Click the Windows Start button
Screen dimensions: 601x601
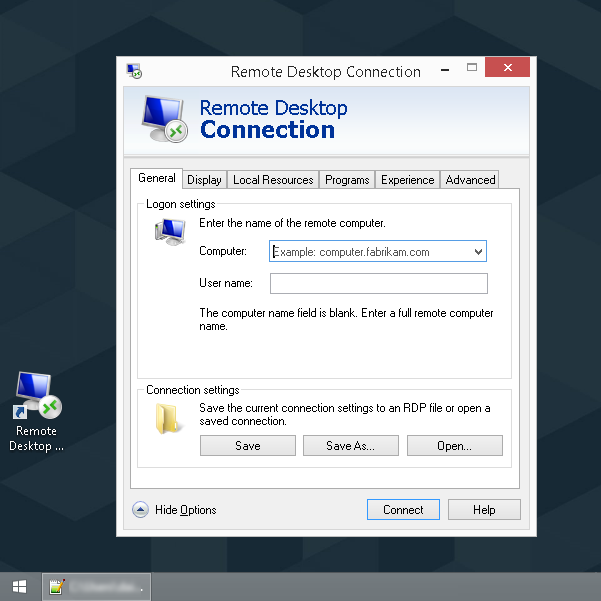(20, 586)
